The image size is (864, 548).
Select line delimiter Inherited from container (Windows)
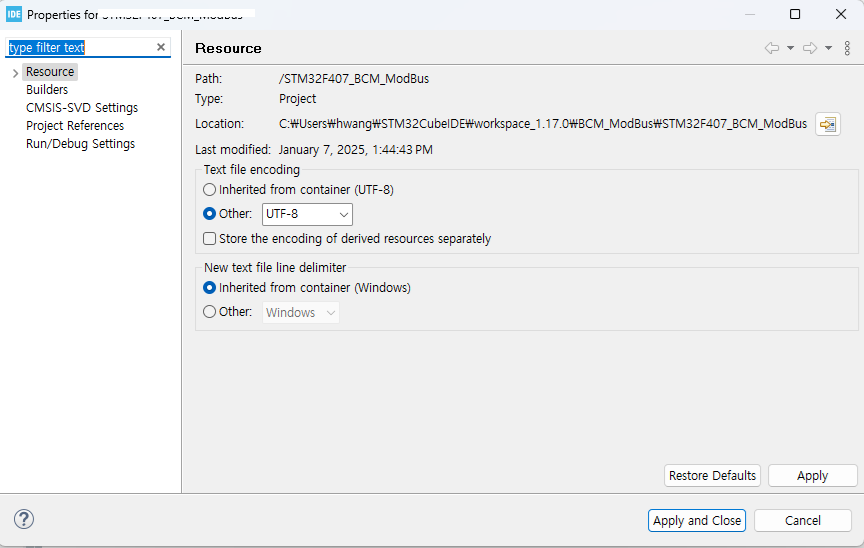click(x=209, y=288)
